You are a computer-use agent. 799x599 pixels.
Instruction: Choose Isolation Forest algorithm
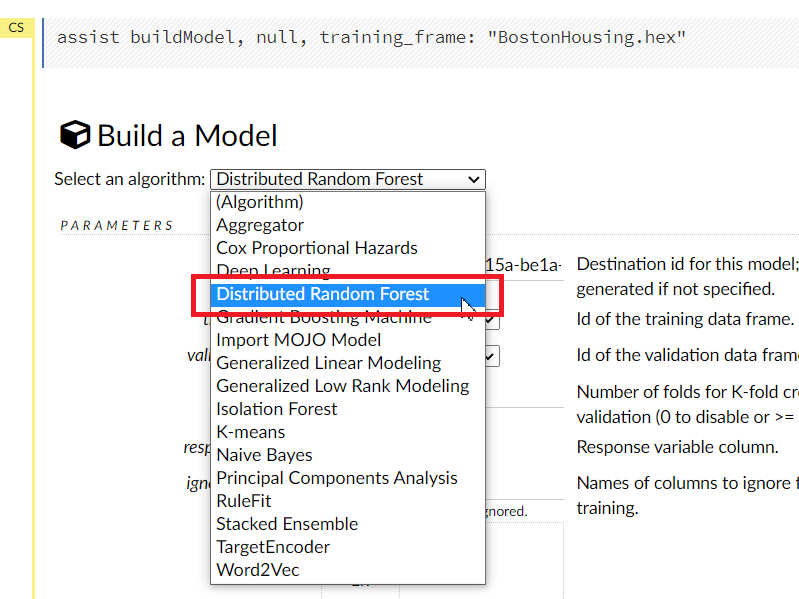pos(276,409)
